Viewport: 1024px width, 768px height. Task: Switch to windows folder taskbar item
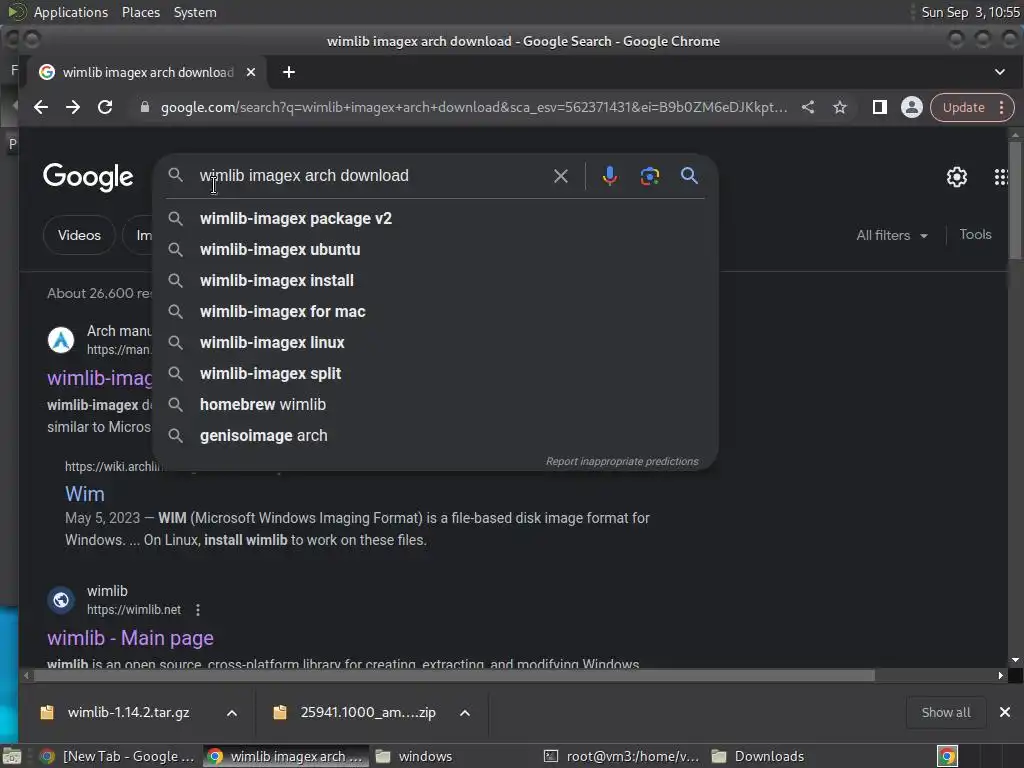point(414,756)
